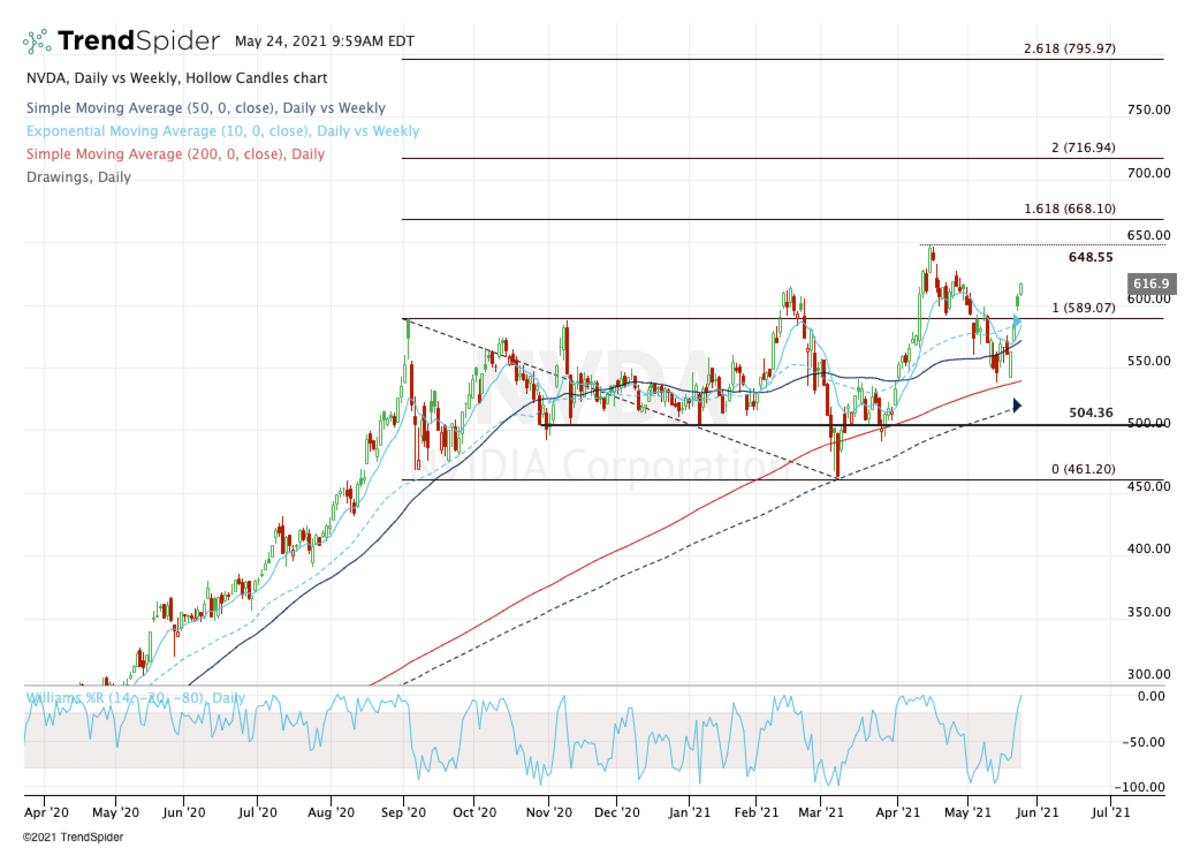1200x848 pixels.
Task: Click the 648.55 resistance price label
Action: click(1091, 257)
